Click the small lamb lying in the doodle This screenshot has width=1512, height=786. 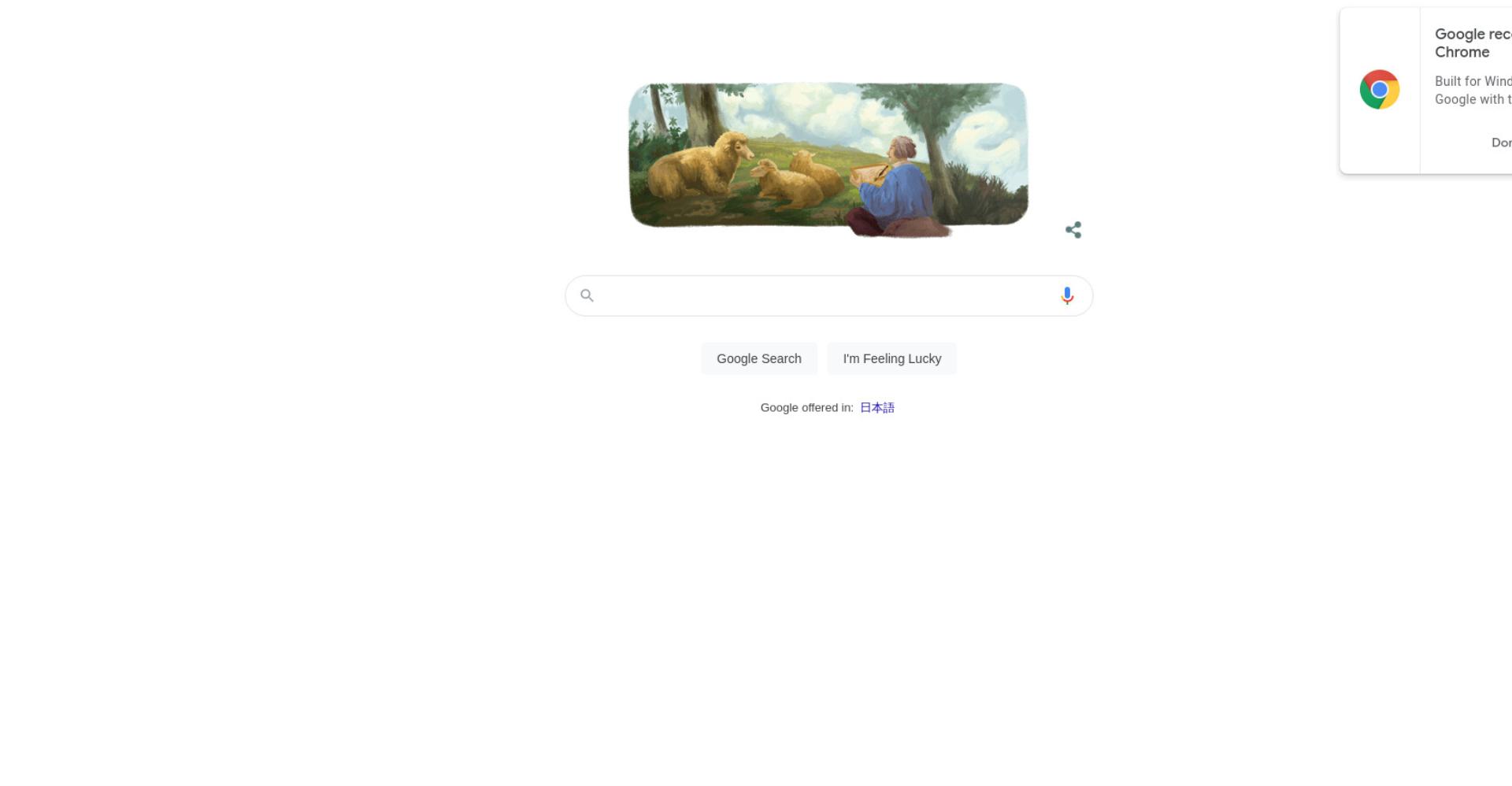point(785,184)
